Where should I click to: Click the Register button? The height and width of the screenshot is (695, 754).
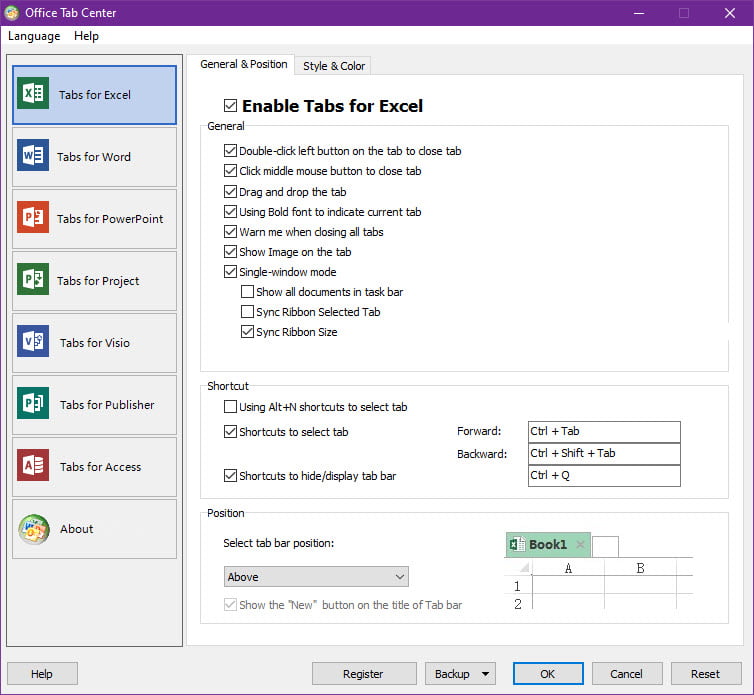[x=363, y=674]
